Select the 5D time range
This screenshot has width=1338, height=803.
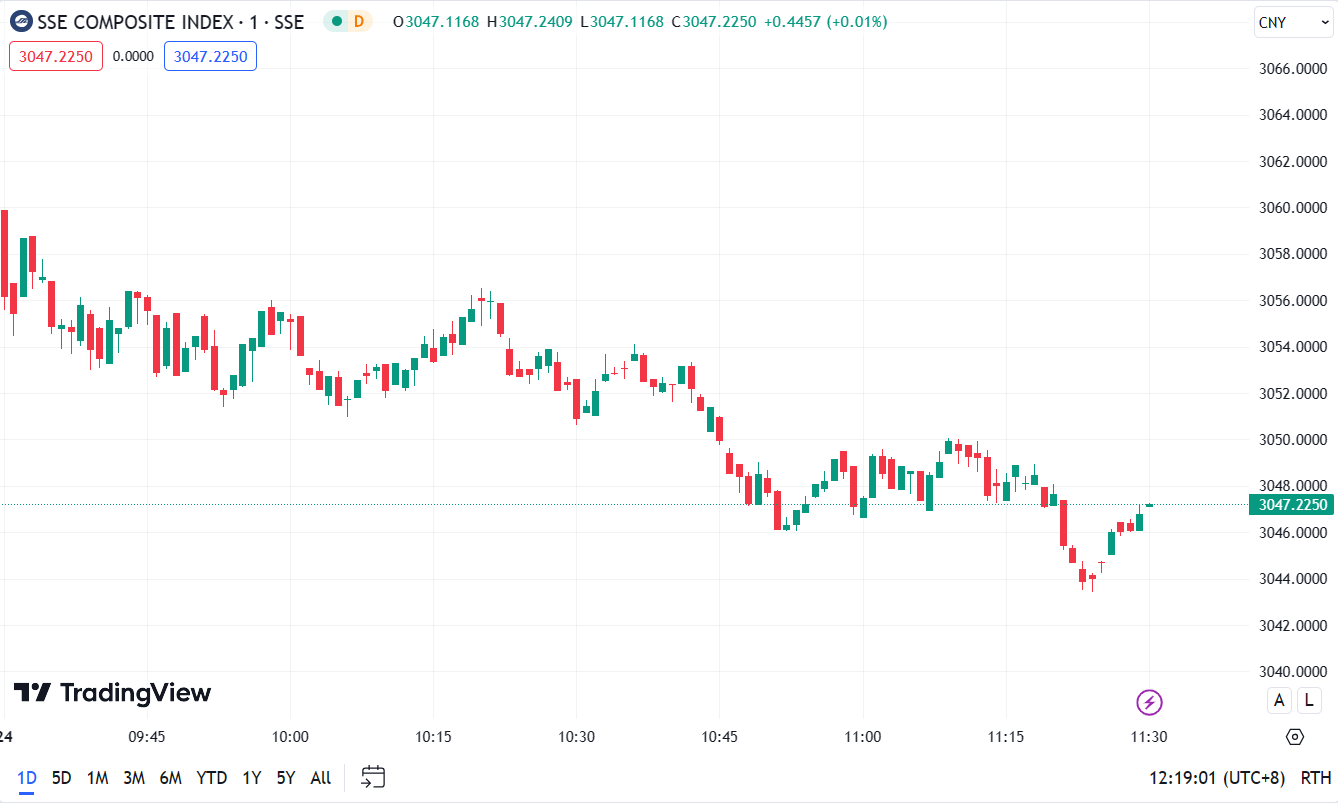pos(61,778)
